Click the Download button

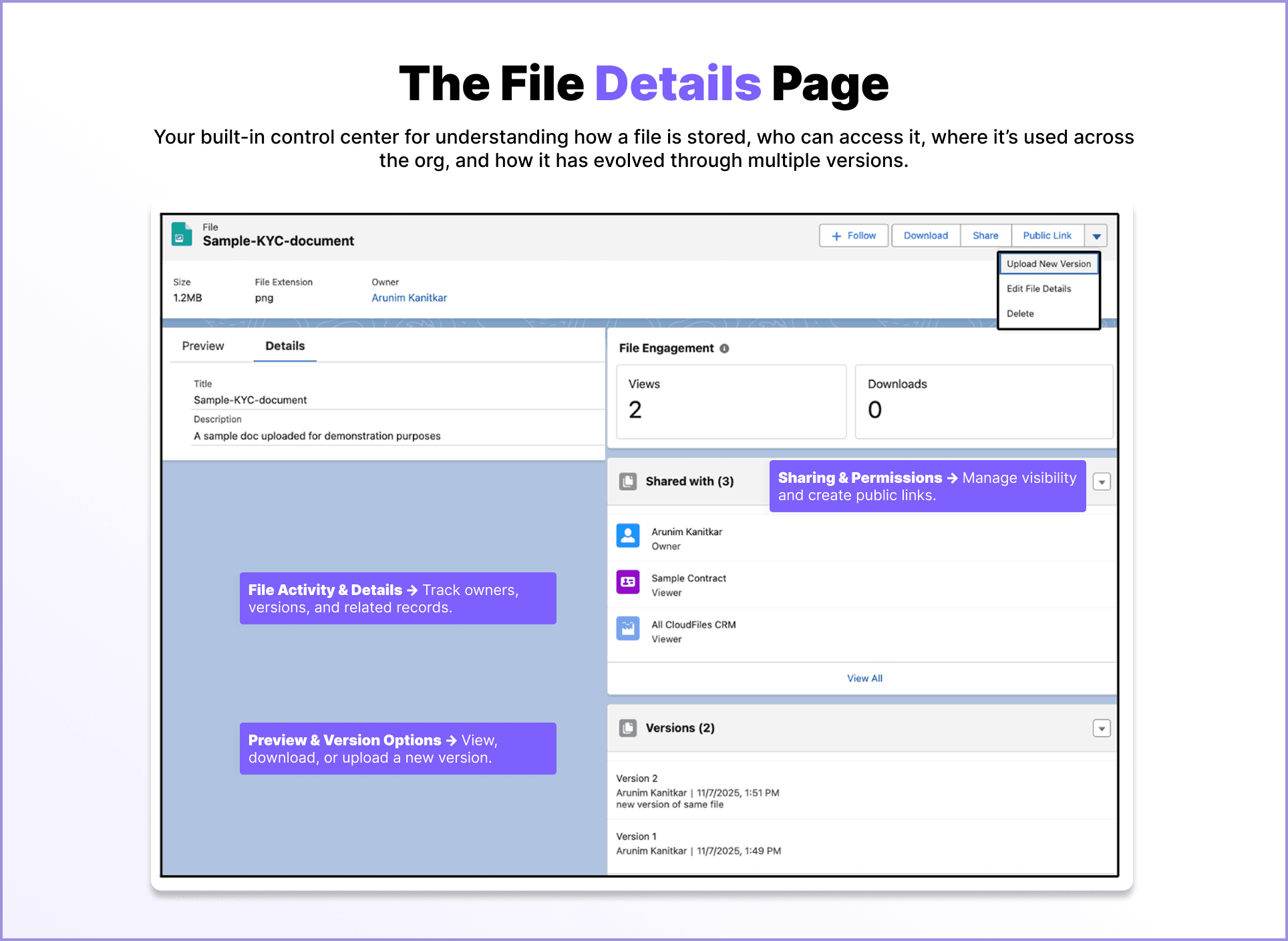pos(926,235)
